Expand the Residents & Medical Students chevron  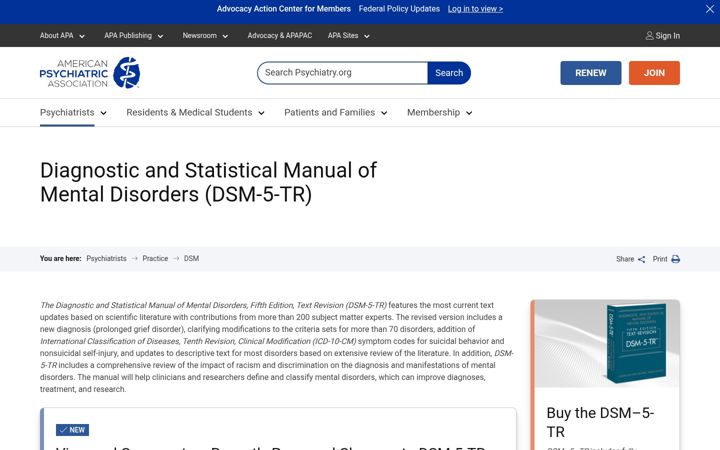point(261,113)
